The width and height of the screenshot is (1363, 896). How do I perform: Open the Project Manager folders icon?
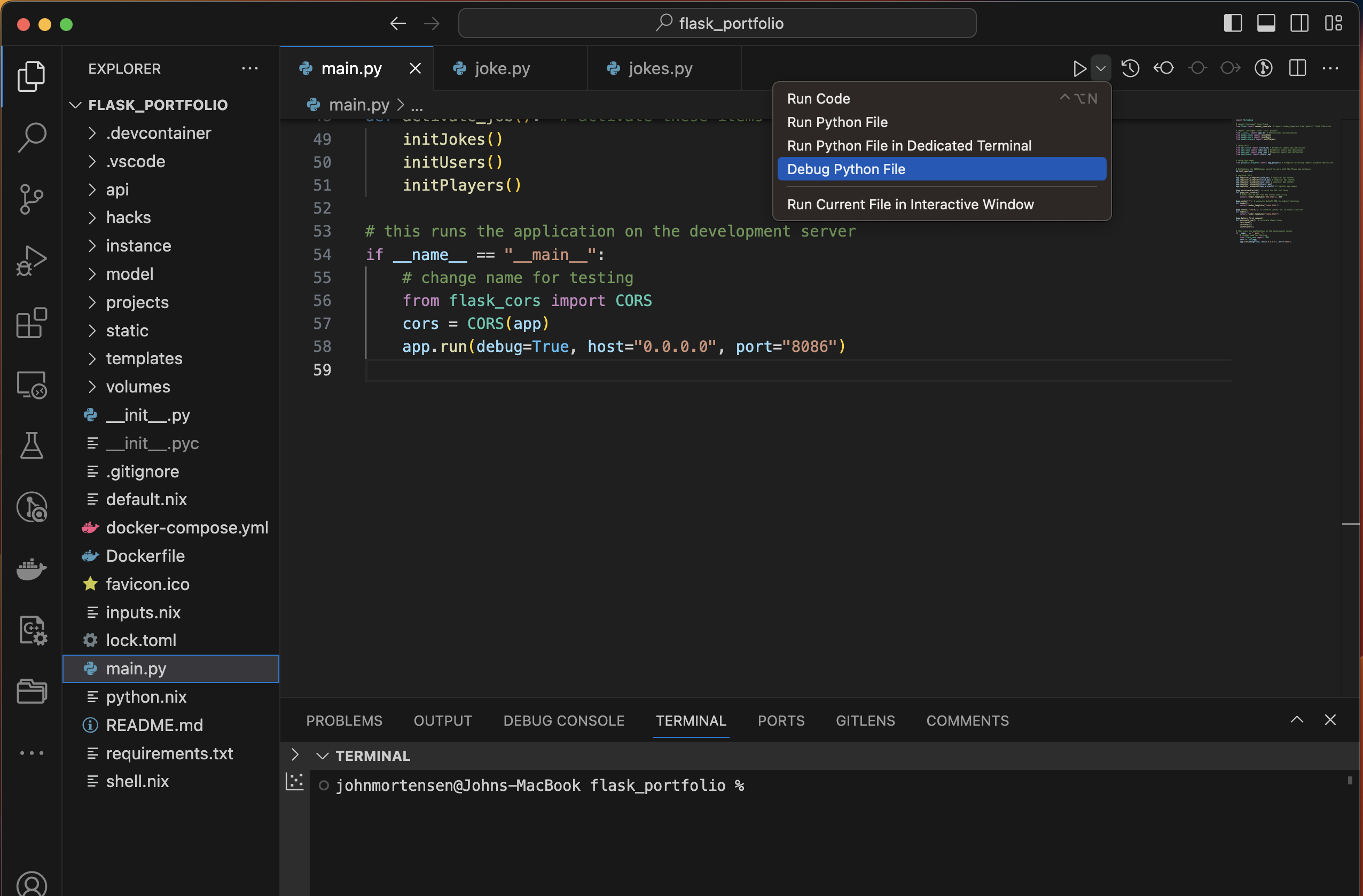click(32, 691)
